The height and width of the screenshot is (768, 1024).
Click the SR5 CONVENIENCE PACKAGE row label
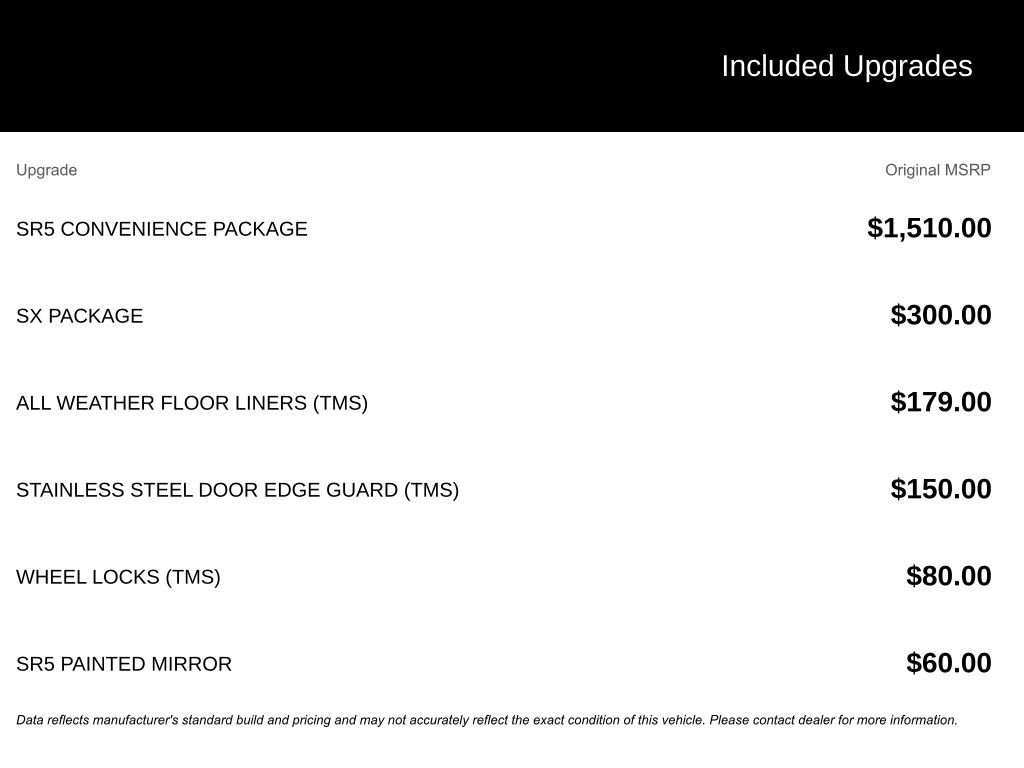[161, 229]
